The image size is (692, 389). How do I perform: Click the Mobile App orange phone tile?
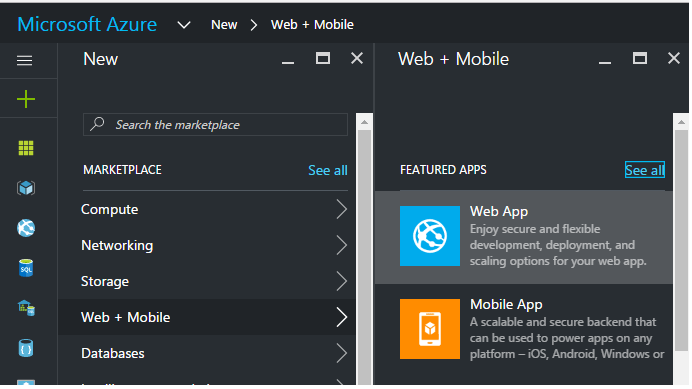click(429, 329)
